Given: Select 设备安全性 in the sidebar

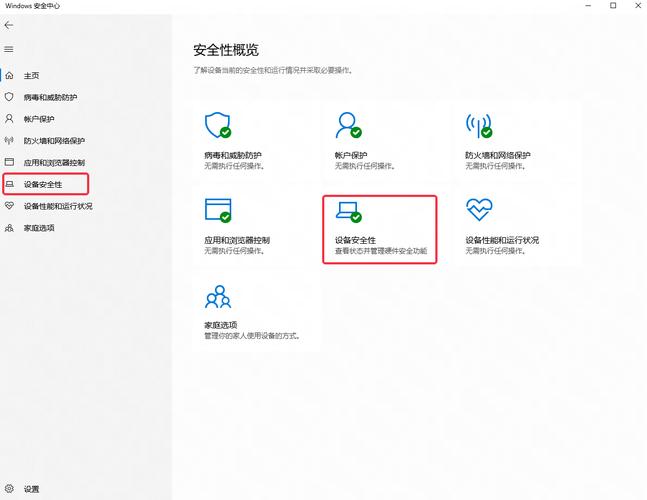Looking at the screenshot, I should click(43, 184).
